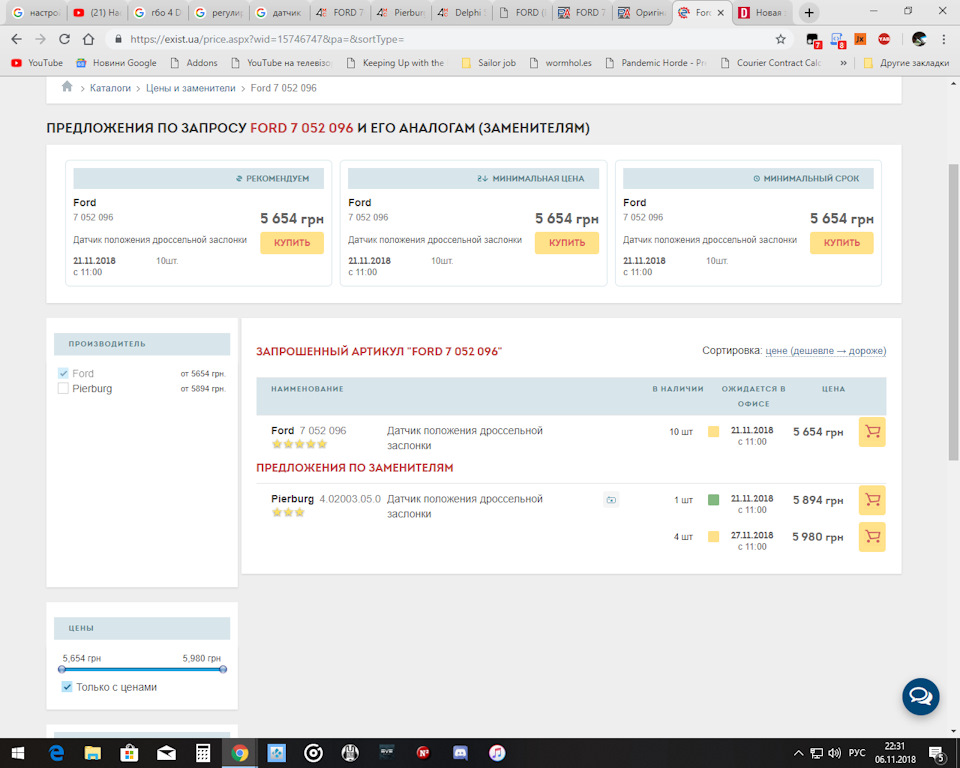Open the "wormhol.es" bookmark
Image resolution: width=960 pixels, height=768 pixels.
[561, 63]
